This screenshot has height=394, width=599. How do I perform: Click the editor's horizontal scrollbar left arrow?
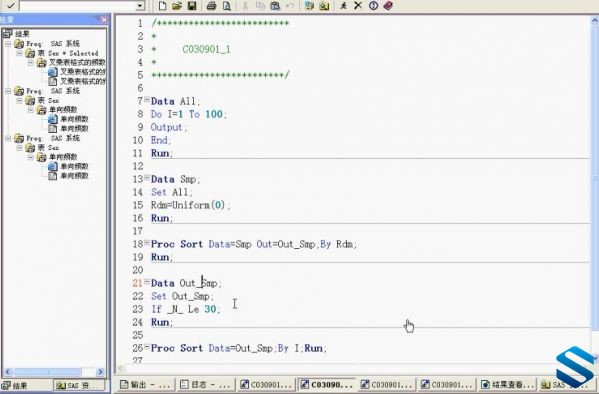tap(121, 369)
